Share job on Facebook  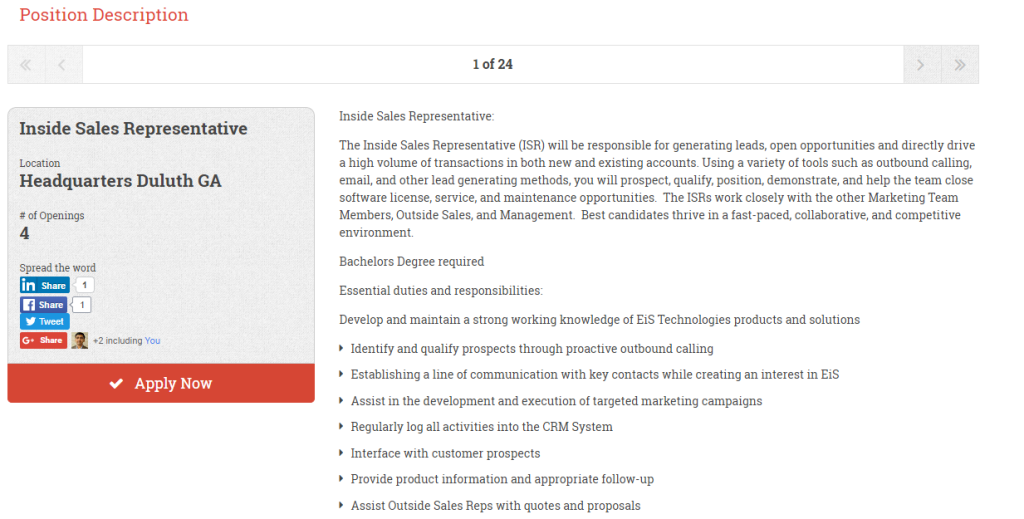pyautogui.click(x=43, y=305)
